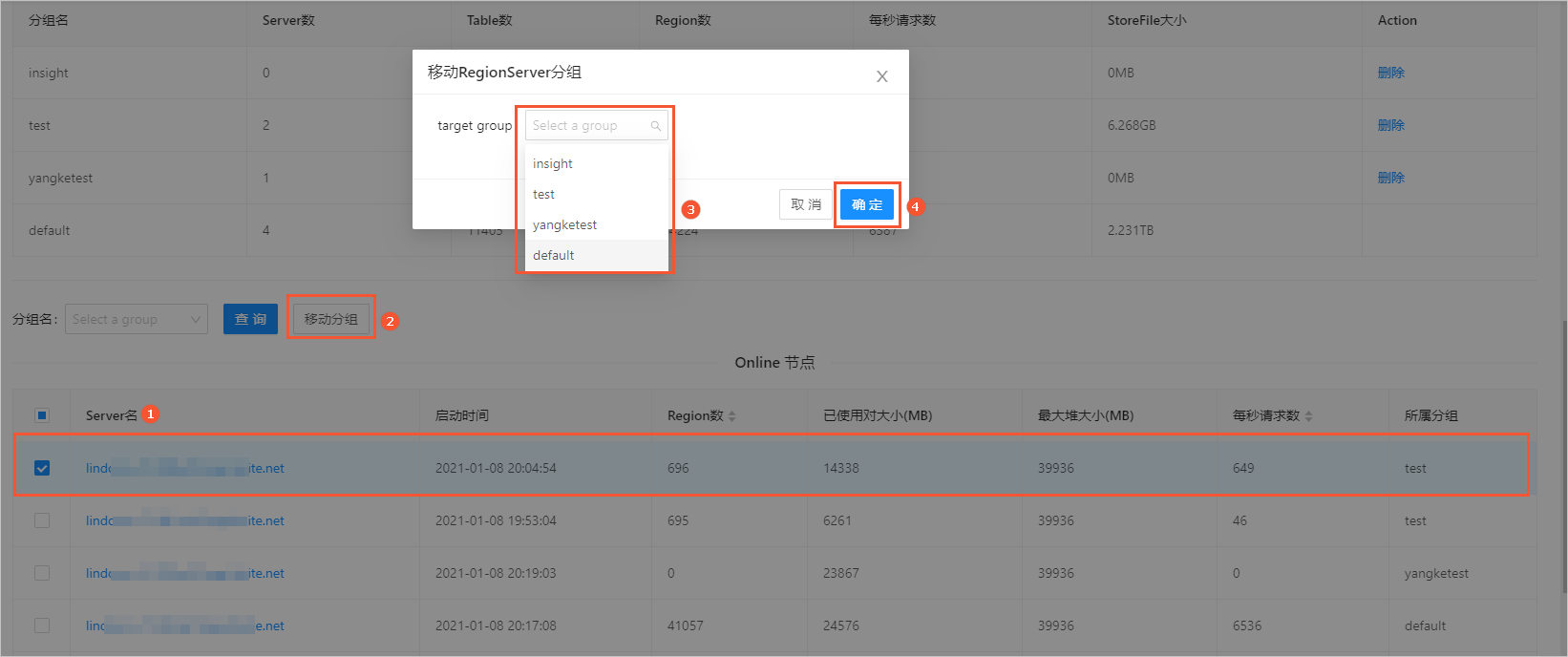Check the server started at 20:19:03
The image size is (1568, 657).
(x=42, y=573)
